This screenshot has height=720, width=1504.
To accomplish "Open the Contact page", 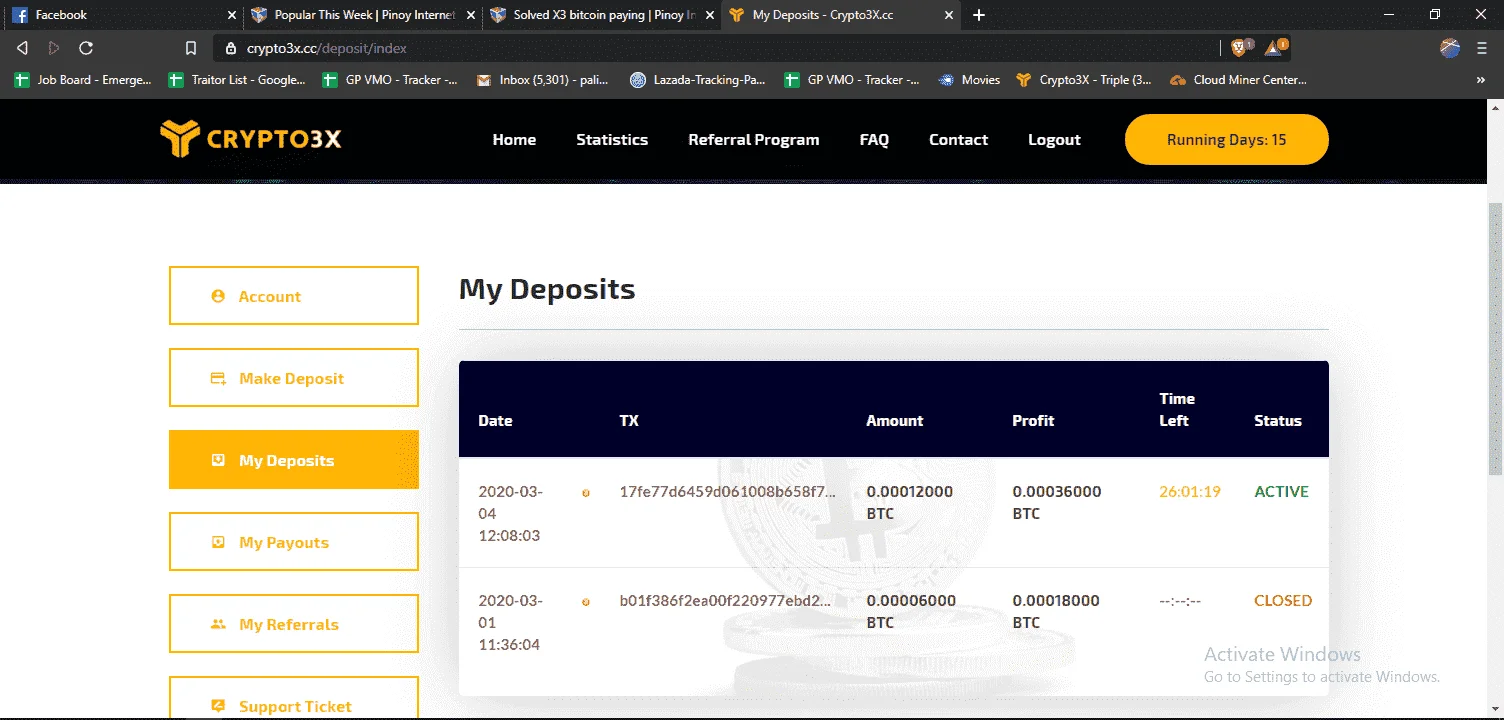I will click(x=958, y=140).
